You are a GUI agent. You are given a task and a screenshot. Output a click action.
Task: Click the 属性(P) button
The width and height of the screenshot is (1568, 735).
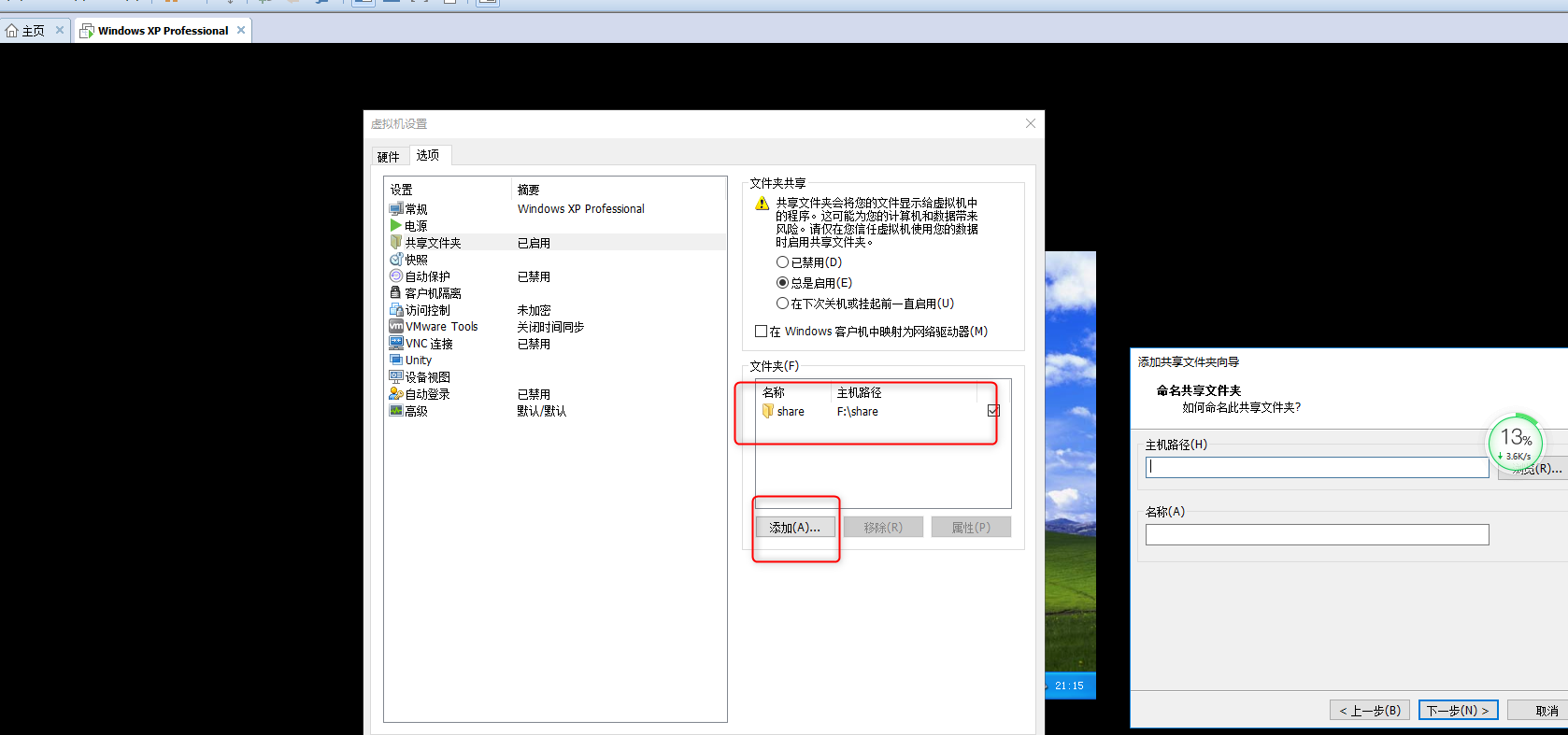click(971, 528)
